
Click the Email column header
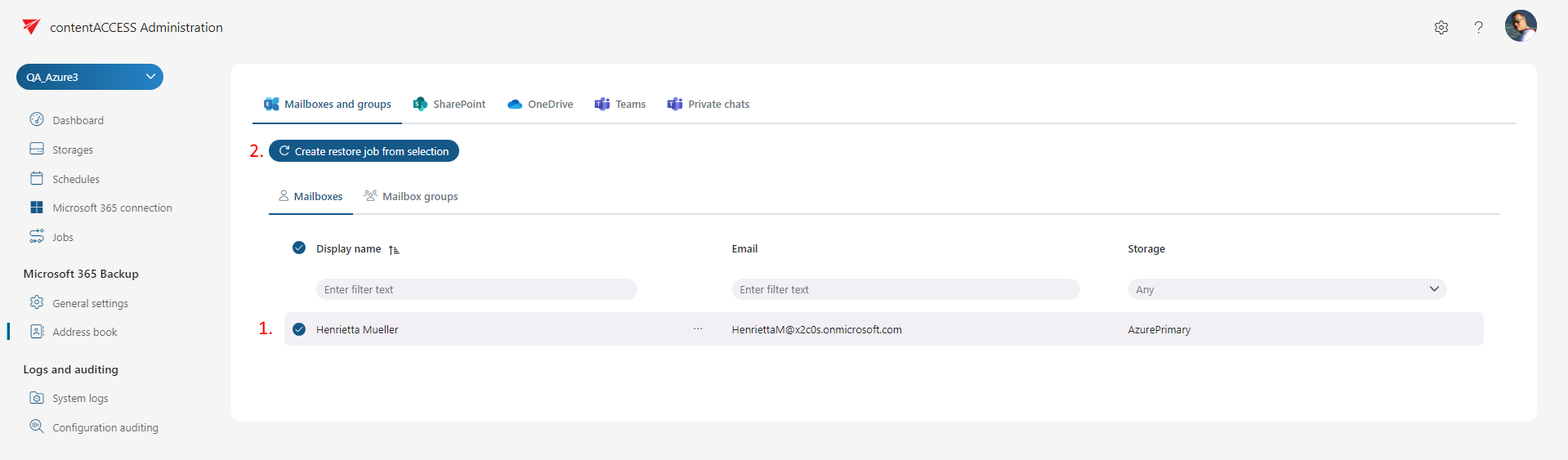tap(744, 248)
